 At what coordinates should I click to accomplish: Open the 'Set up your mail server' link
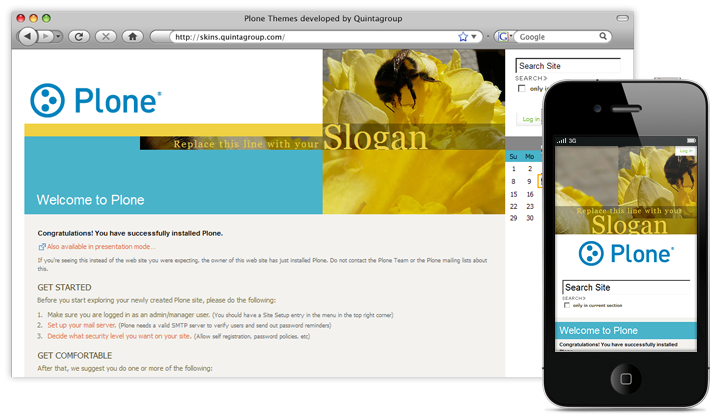coord(82,325)
